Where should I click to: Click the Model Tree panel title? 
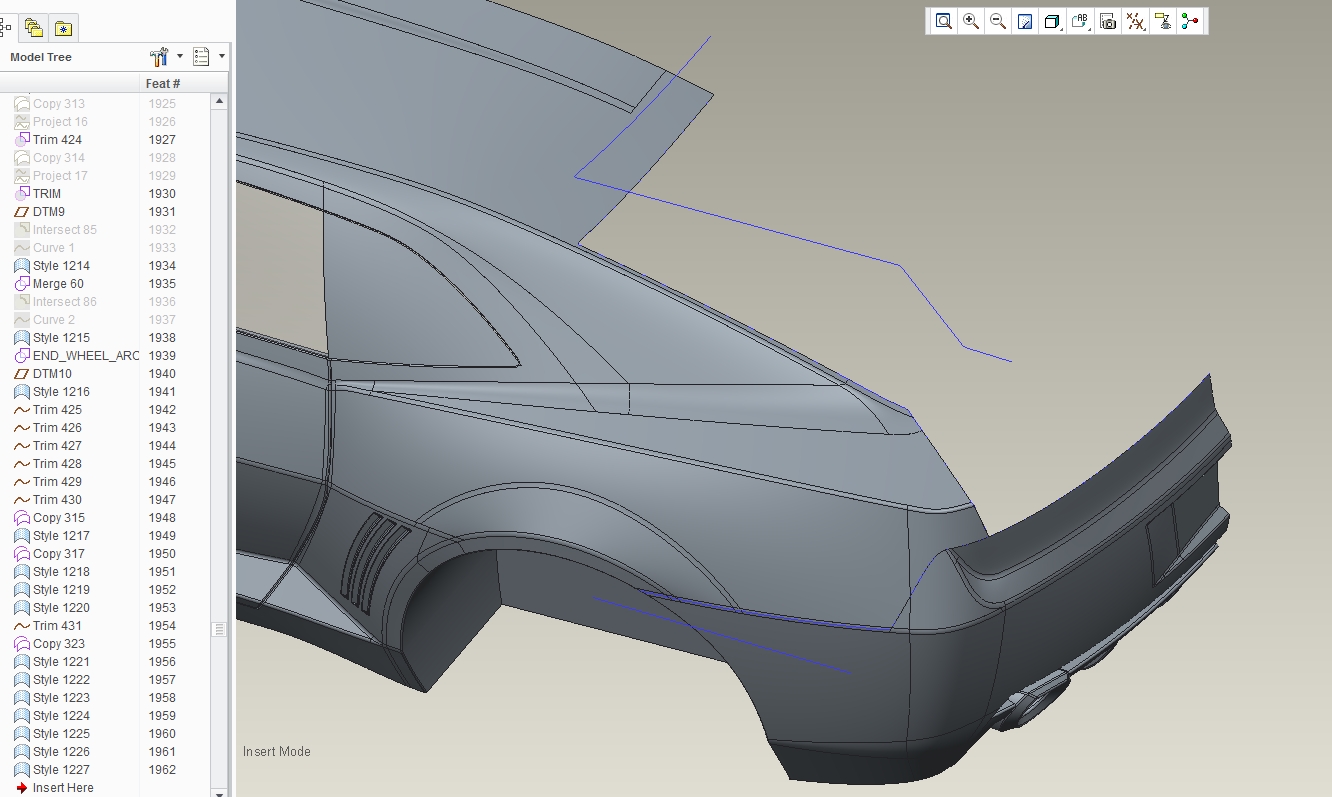pos(41,57)
